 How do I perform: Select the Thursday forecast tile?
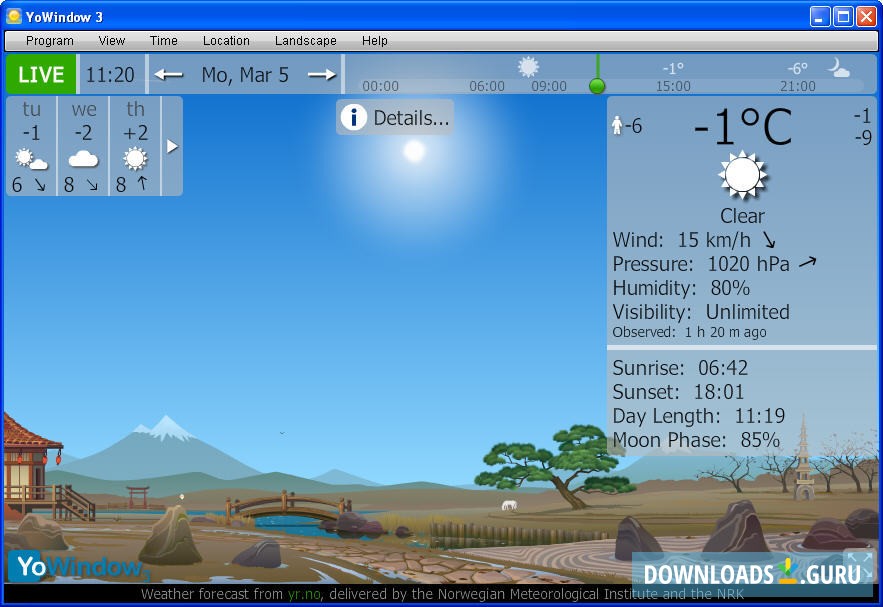(135, 146)
